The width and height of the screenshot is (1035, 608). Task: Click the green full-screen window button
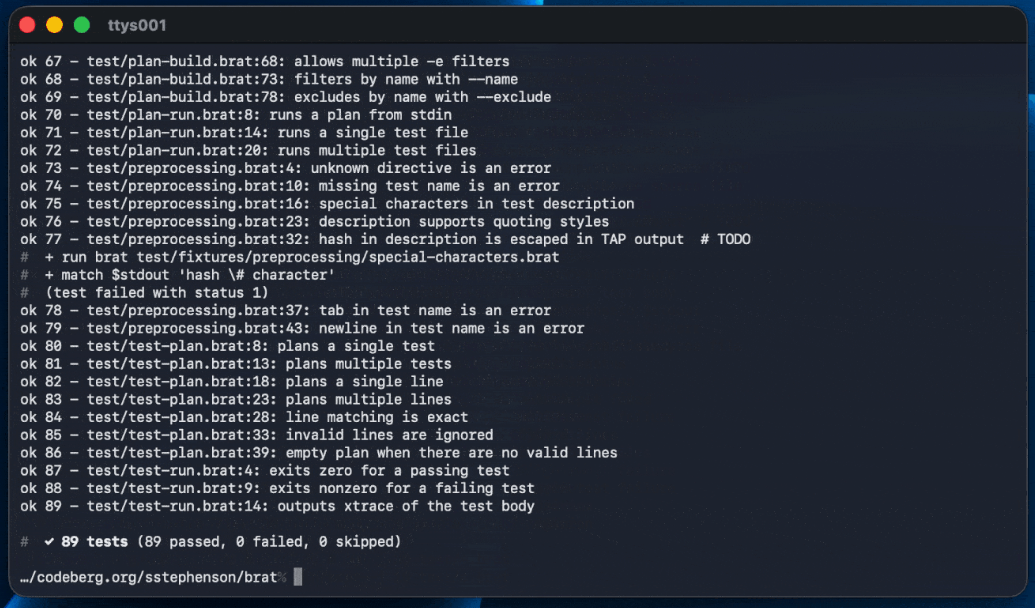81,25
